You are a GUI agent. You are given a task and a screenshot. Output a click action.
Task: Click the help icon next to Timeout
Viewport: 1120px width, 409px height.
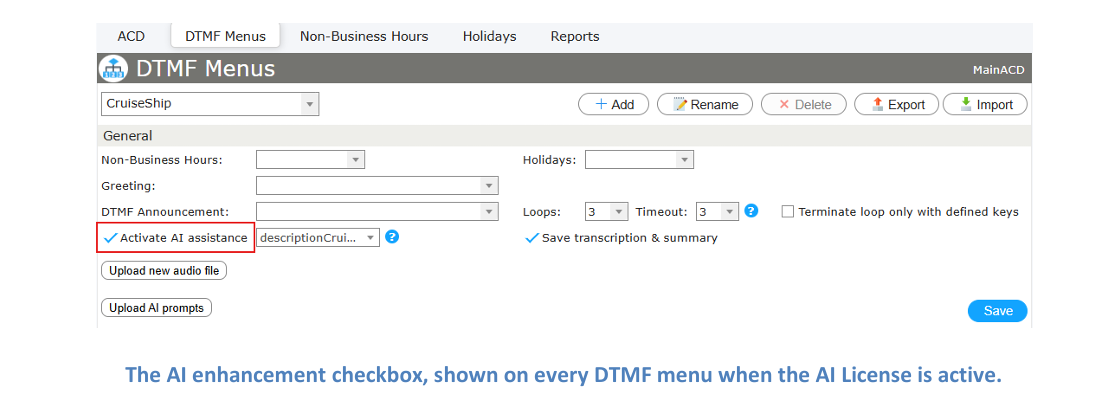[x=751, y=211]
